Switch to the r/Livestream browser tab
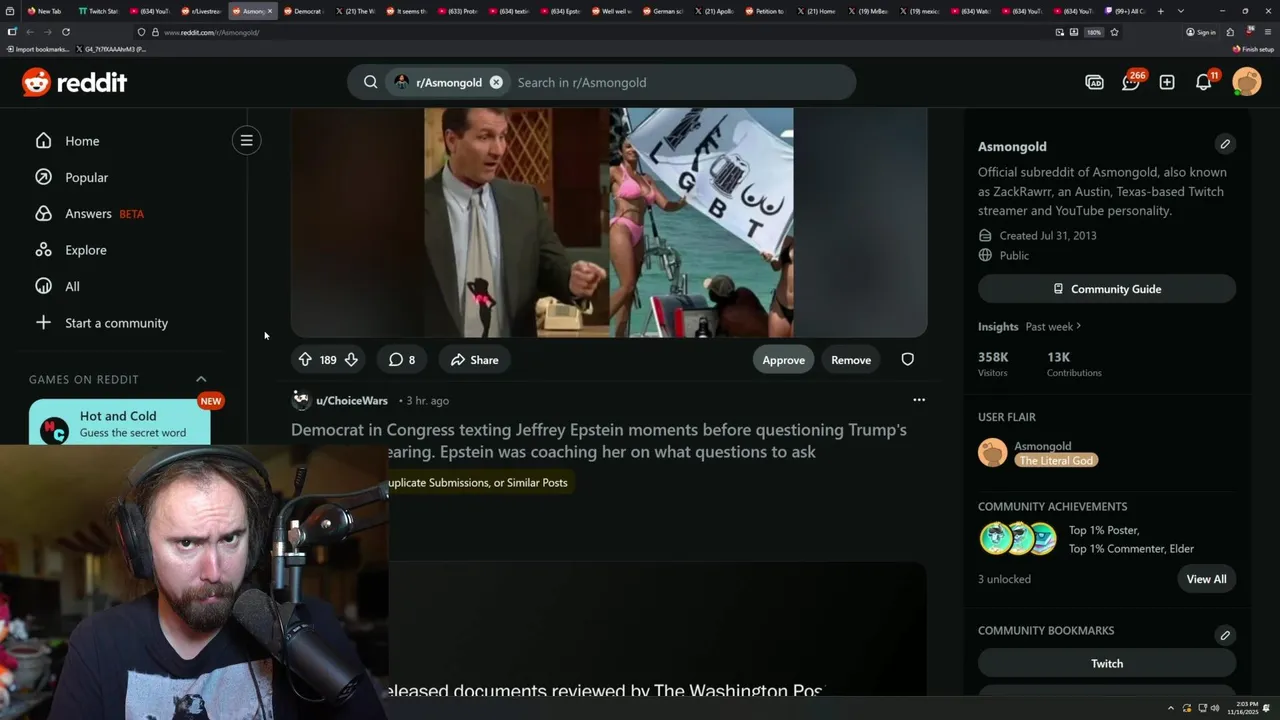Image resolution: width=1280 pixels, height=720 pixels. click(x=200, y=11)
